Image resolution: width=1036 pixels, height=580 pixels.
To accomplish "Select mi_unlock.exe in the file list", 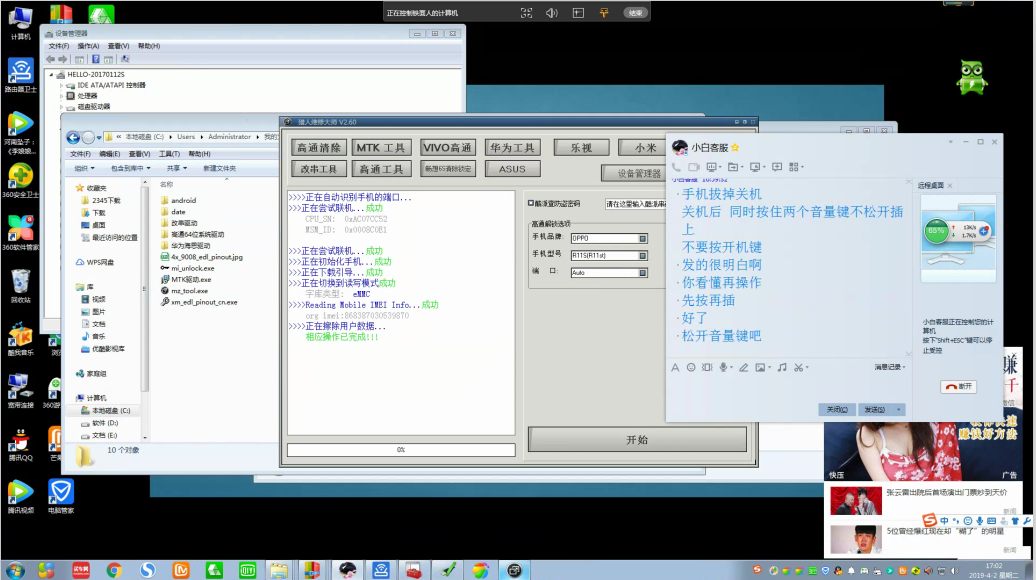I will [x=192, y=268].
